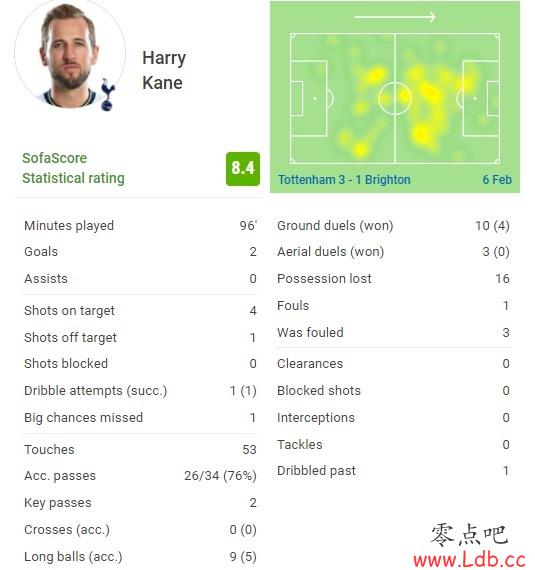Click the right penalty area on heatmap
The image size is (535, 570).
[481, 99]
